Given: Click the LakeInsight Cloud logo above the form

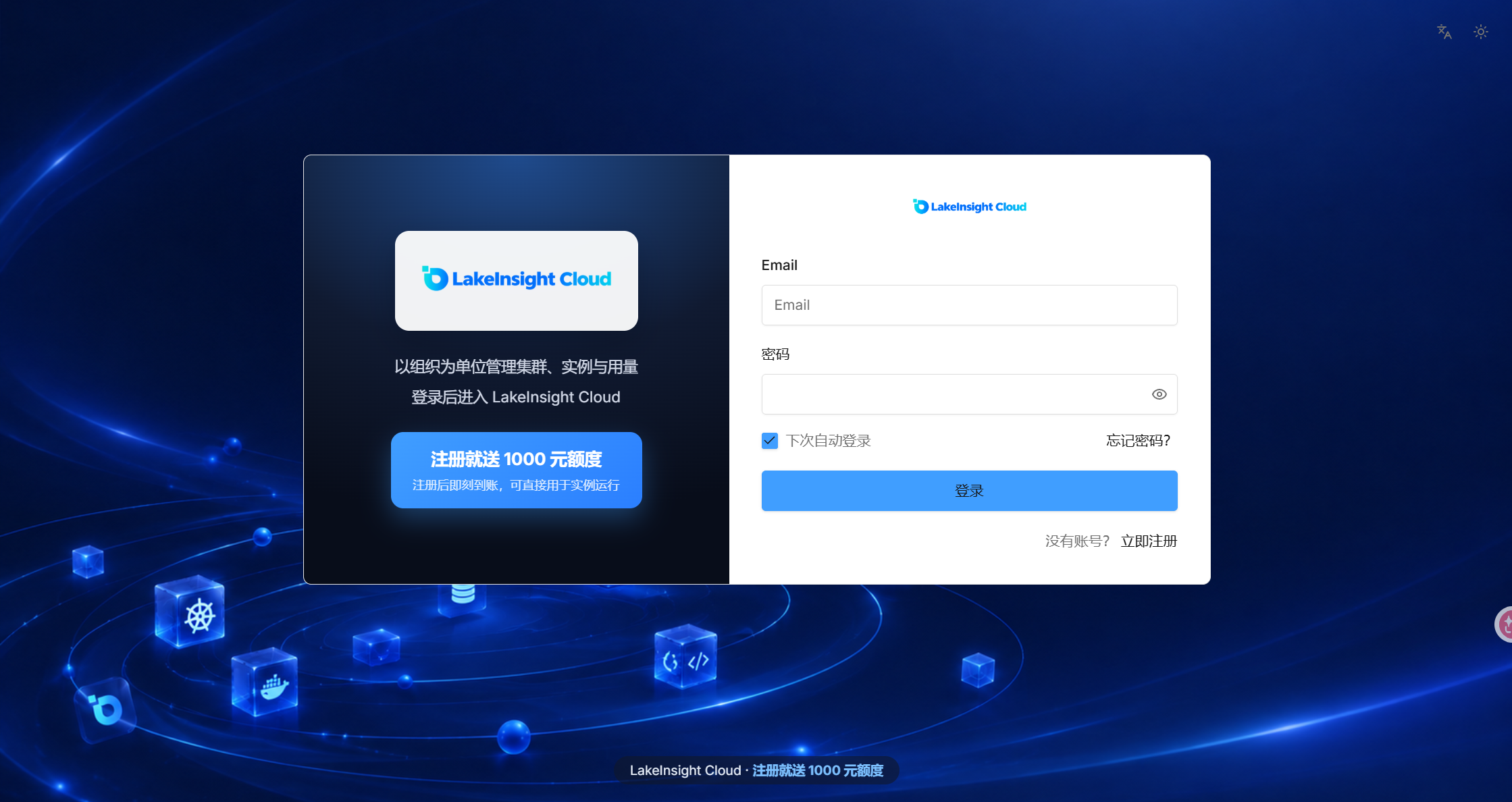Looking at the screenshot, I should (969, 207).
